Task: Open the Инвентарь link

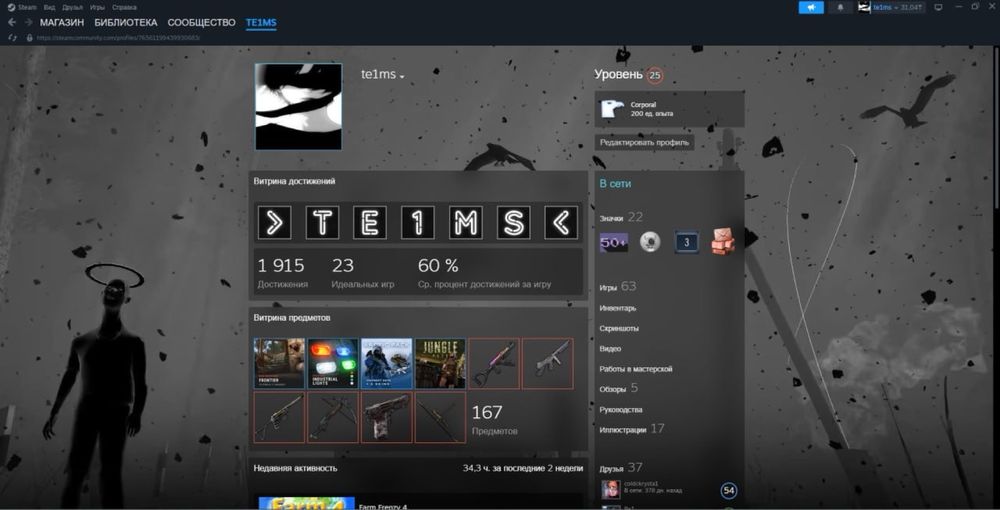Action: (x=617, y=309)
